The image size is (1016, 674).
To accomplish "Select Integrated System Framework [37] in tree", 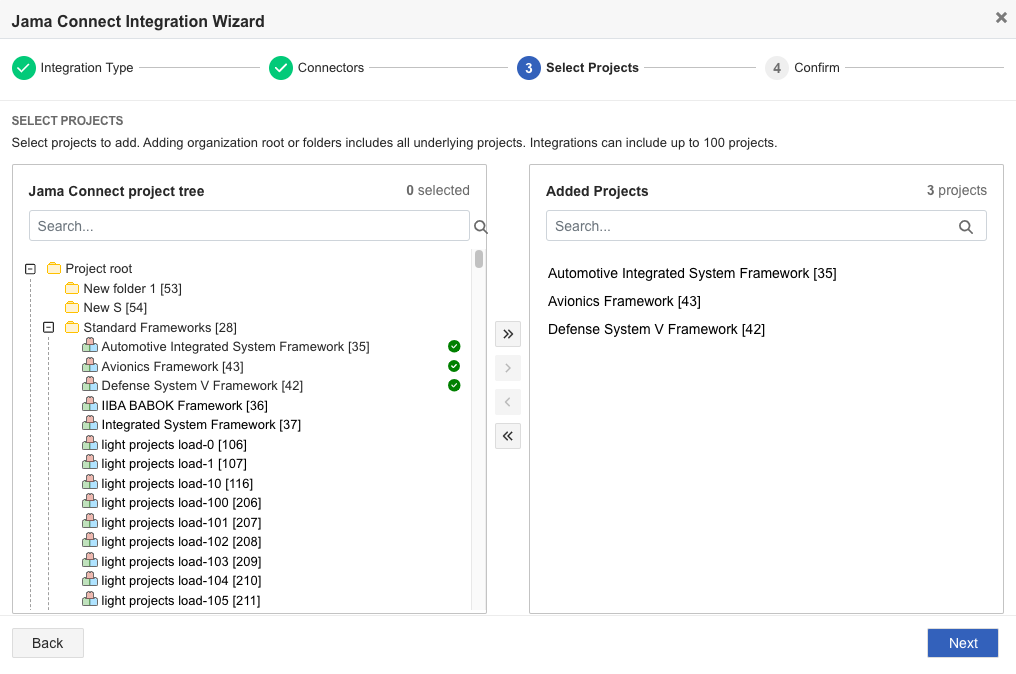I will coord(202,425).
